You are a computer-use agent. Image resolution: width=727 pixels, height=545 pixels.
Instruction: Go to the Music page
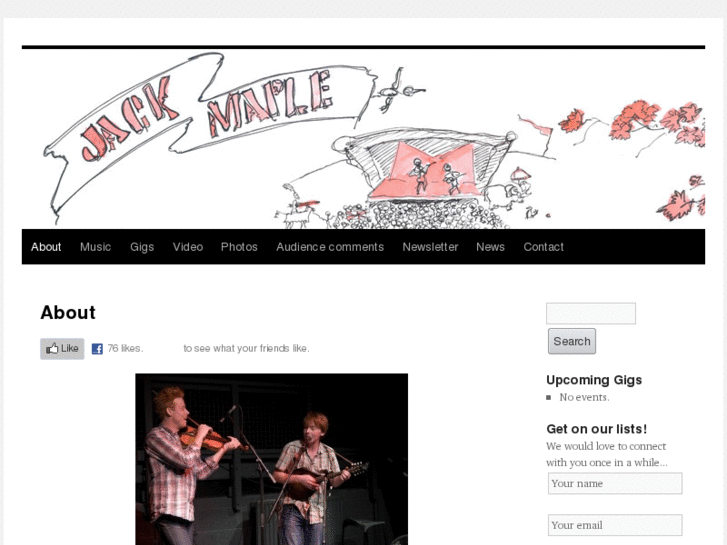tap(95, 247)
